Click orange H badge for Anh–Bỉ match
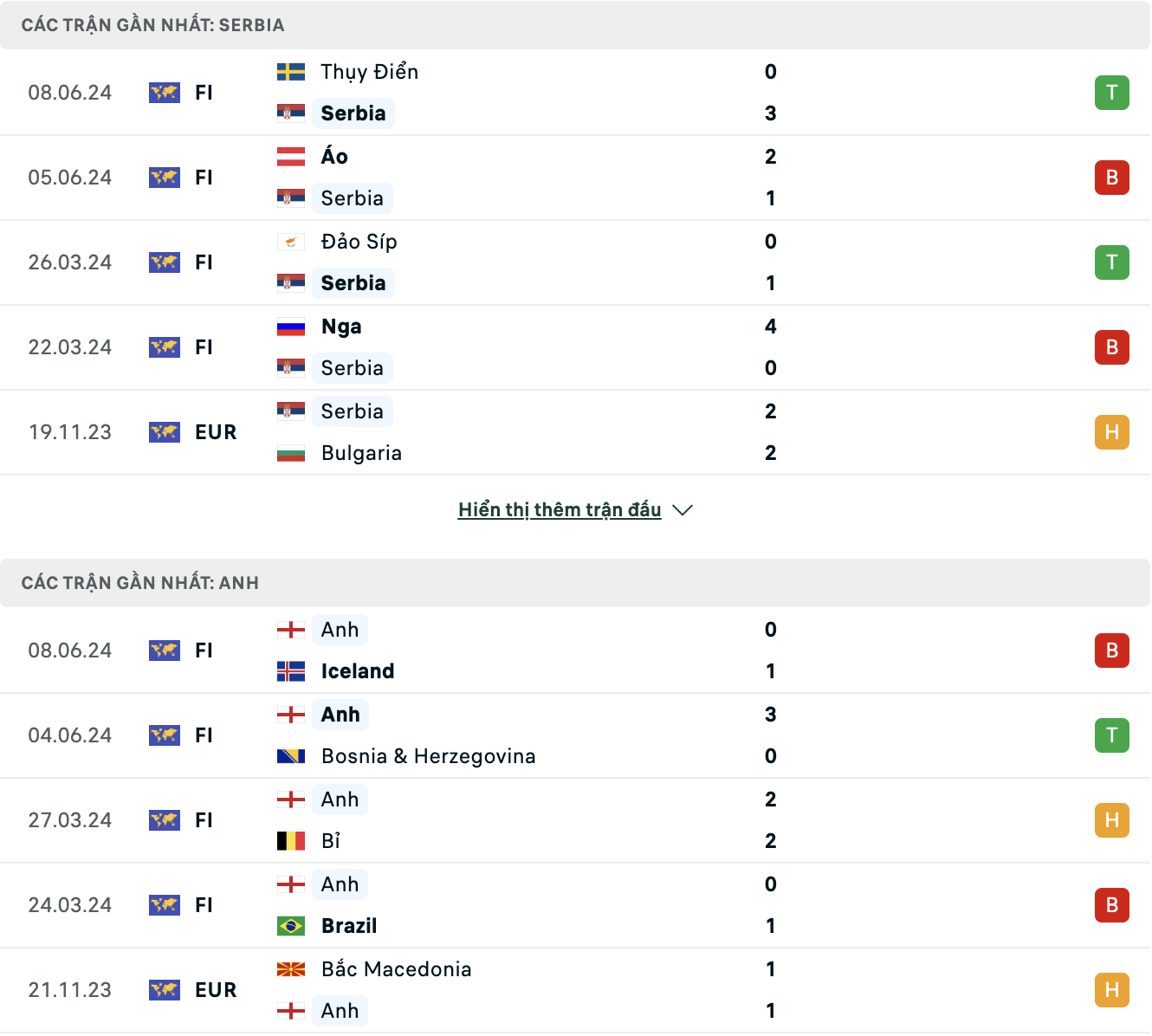This screenshot has width=1152, height=1036. 1112,820
